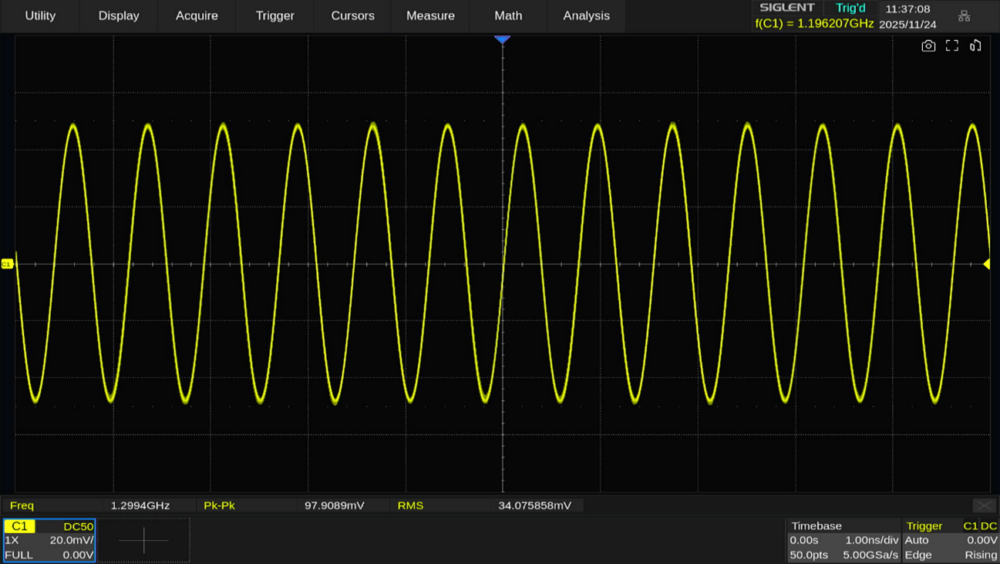
Task: Open the network status icon
Action: pos(964,16)
